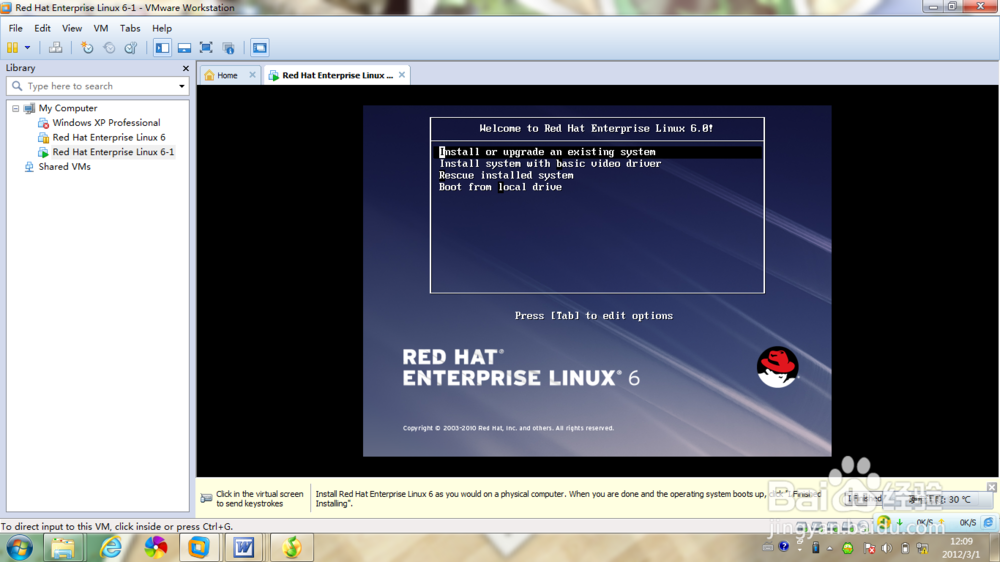Open the Tabs menu
This screenshot has height=562, width=1000.
click(x=130, y=28)
